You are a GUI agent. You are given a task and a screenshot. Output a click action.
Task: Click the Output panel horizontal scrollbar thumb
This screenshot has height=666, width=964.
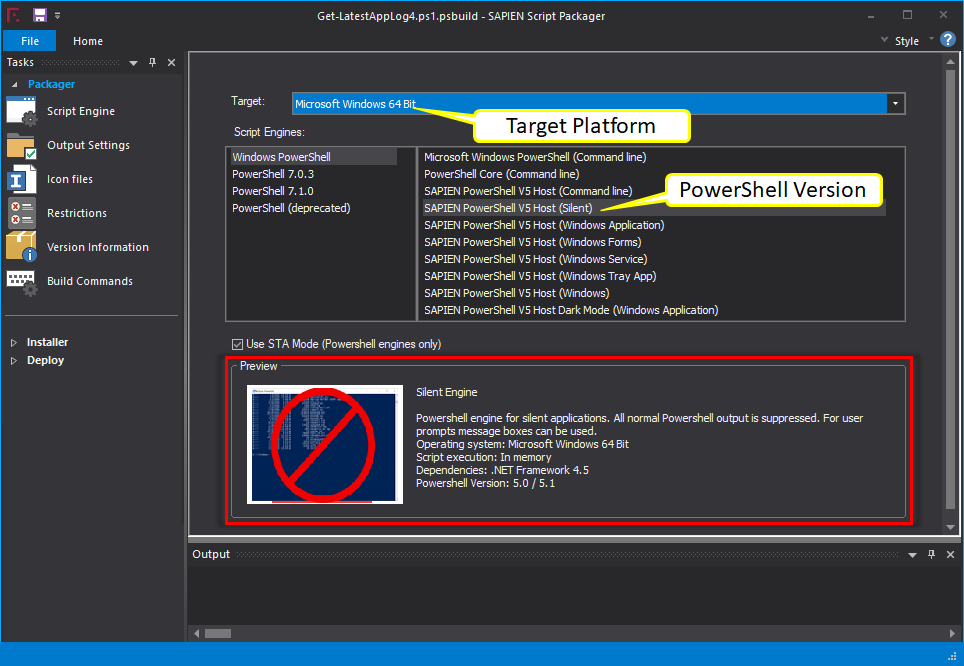[x=218, y=633]
